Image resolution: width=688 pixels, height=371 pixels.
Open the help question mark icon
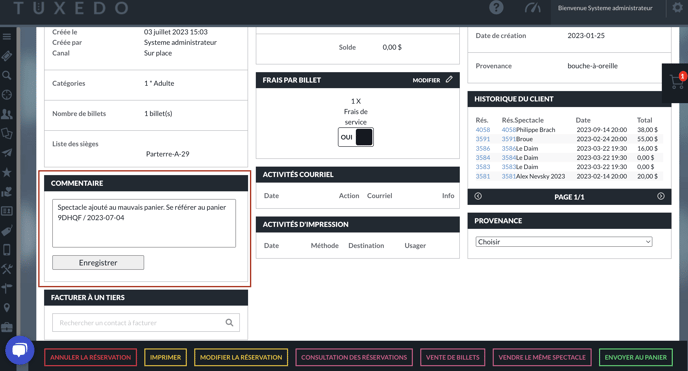[496, 7]
